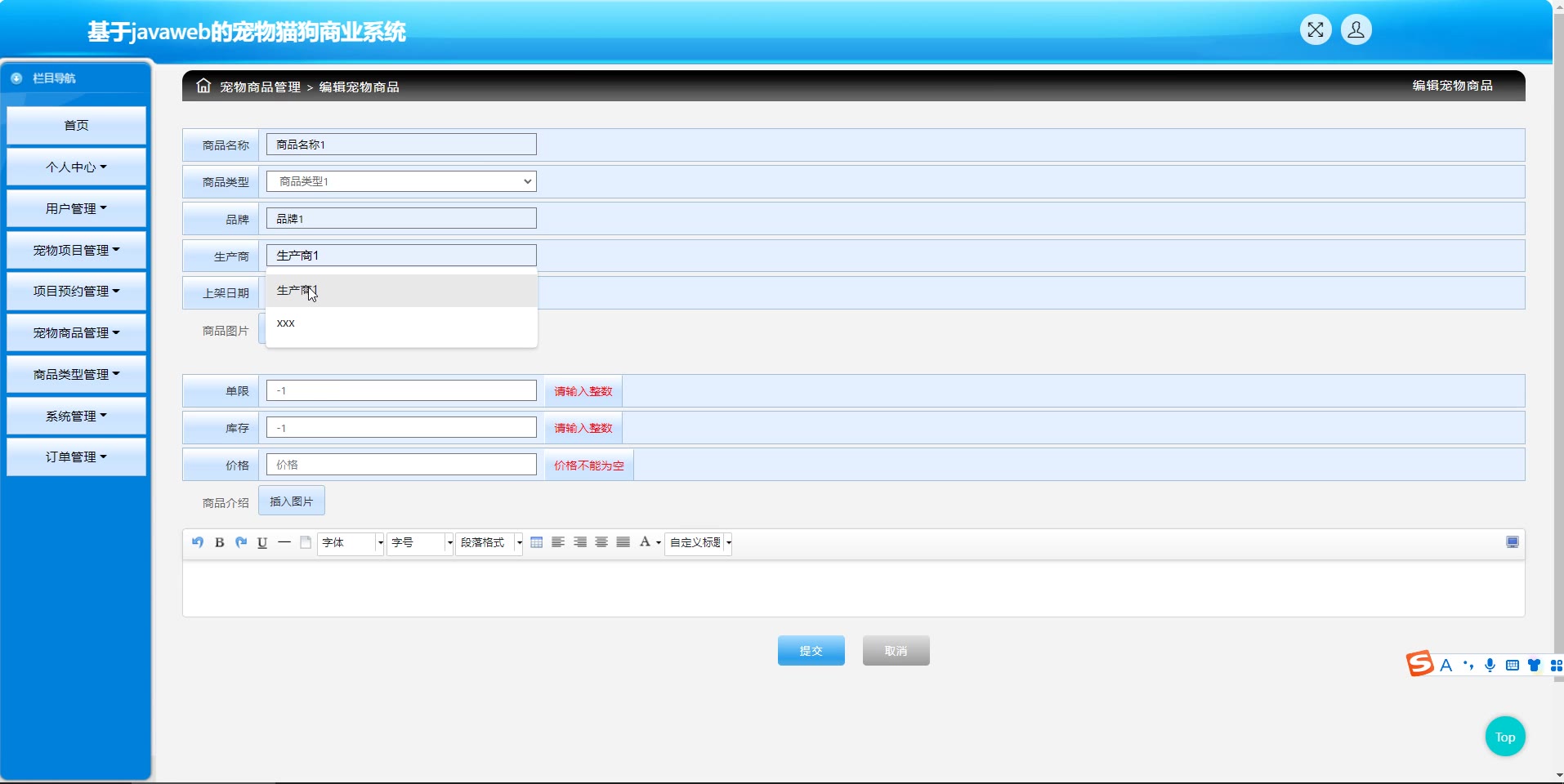Image resolution: width=1564 pixels, height=784 pixels.
Task: Click the blank page icon in editor toolbar
Action: click(306, 542)
